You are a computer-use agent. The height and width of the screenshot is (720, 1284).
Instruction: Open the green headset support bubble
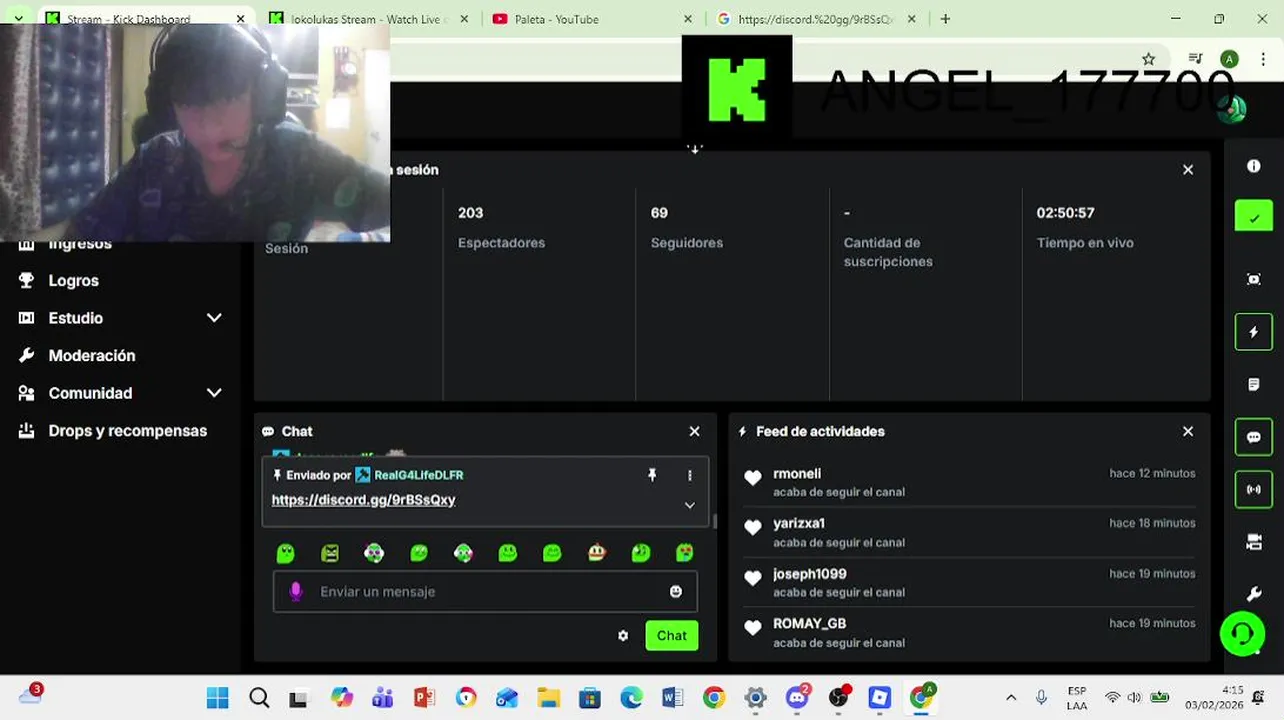point(1242,634)
